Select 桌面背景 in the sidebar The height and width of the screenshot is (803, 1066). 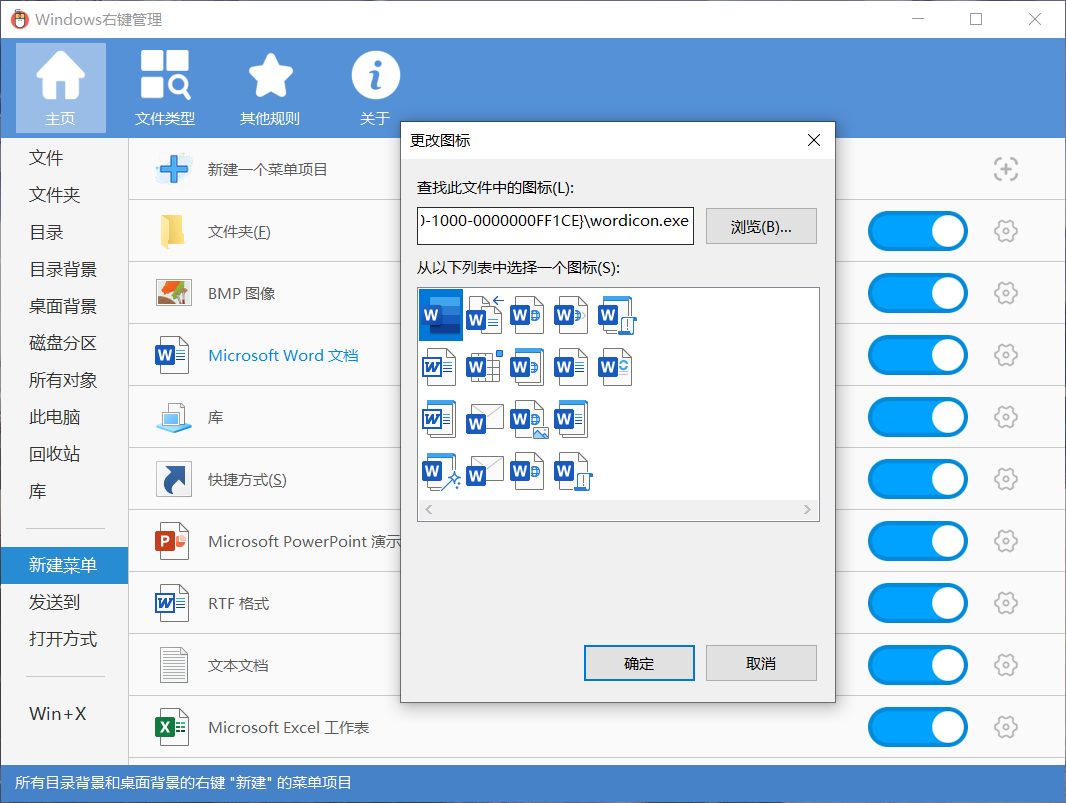coord(63,306)
